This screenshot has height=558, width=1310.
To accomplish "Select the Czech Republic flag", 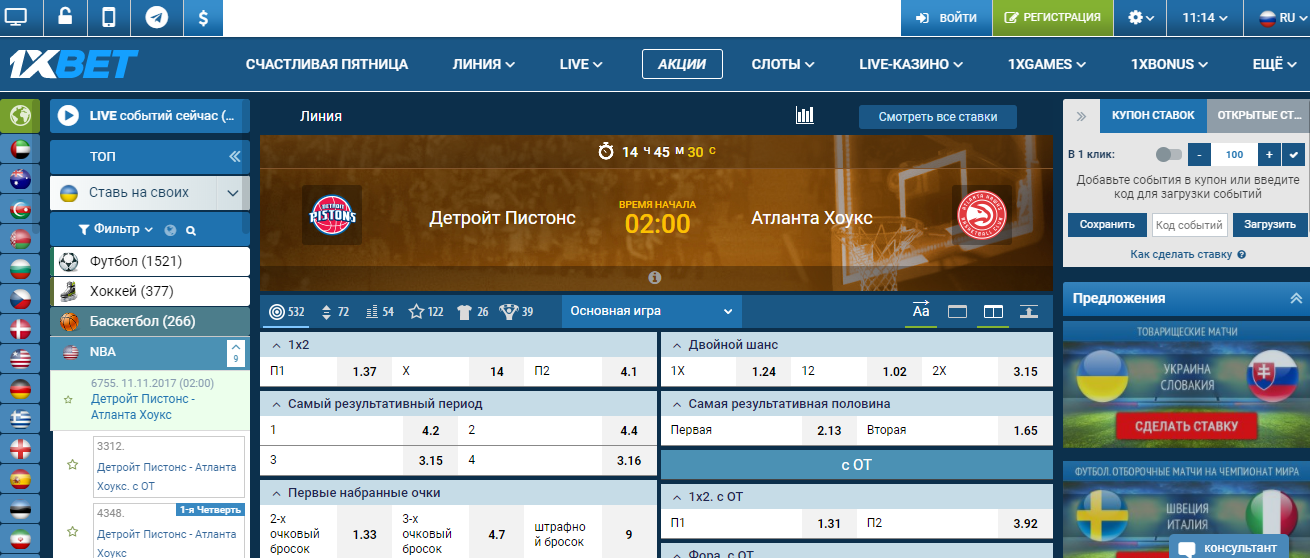I will [x=20, y=299].
